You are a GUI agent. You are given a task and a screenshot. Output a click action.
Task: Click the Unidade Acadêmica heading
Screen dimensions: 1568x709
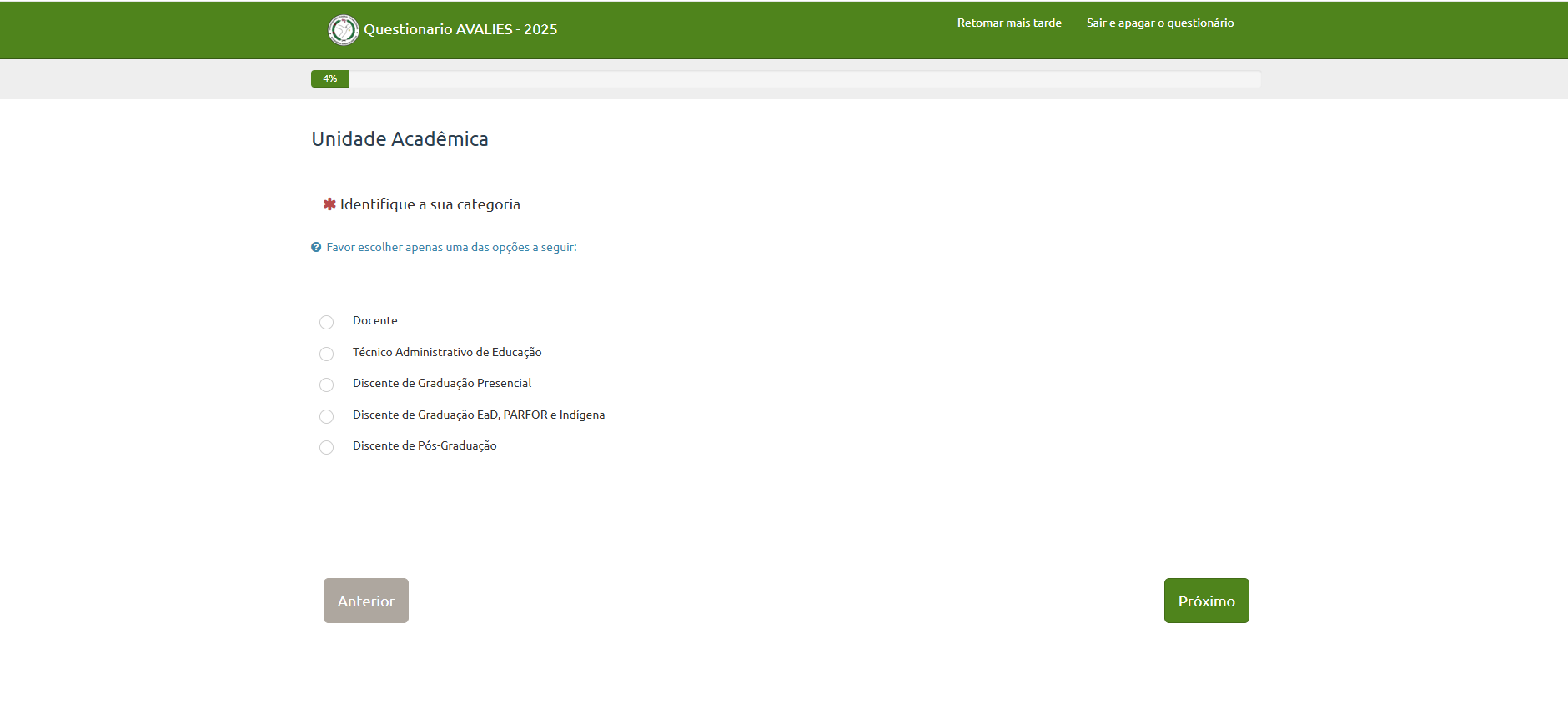click(x=400, y=139)
